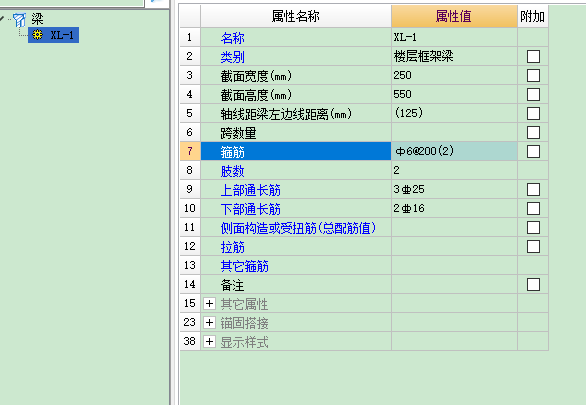Toggle the 上部通长筋 row checkbox

(533, 189)
